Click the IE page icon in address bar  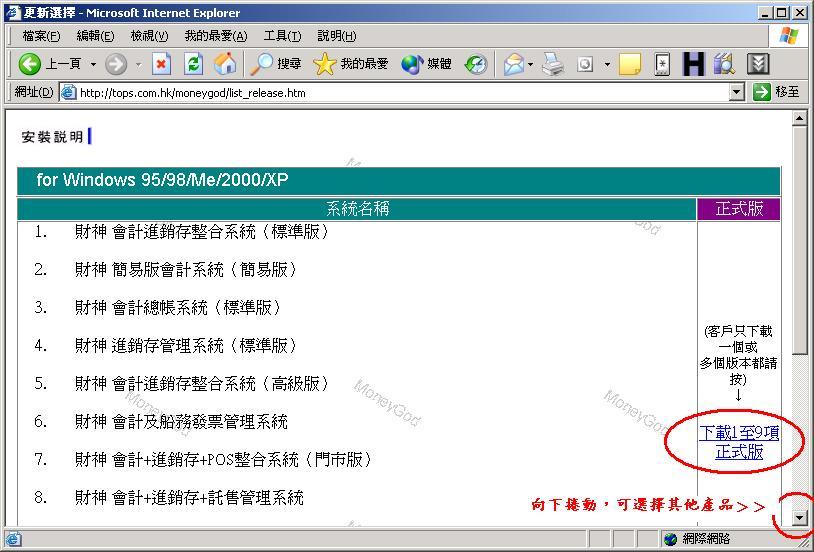pyautogui.click(x=69, y=92)
